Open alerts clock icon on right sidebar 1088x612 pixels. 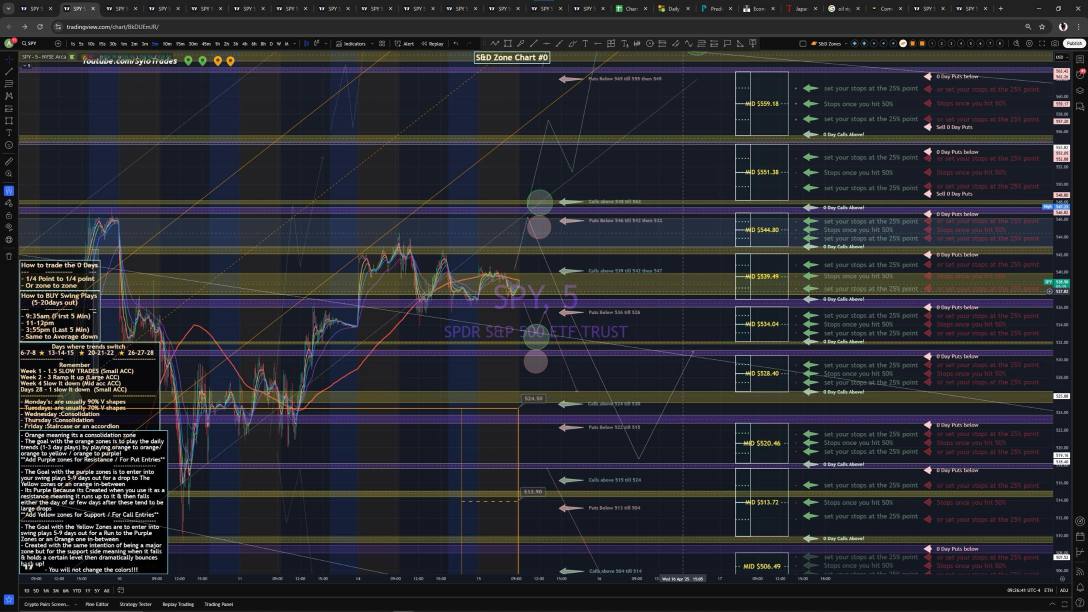coord(1080,76)
